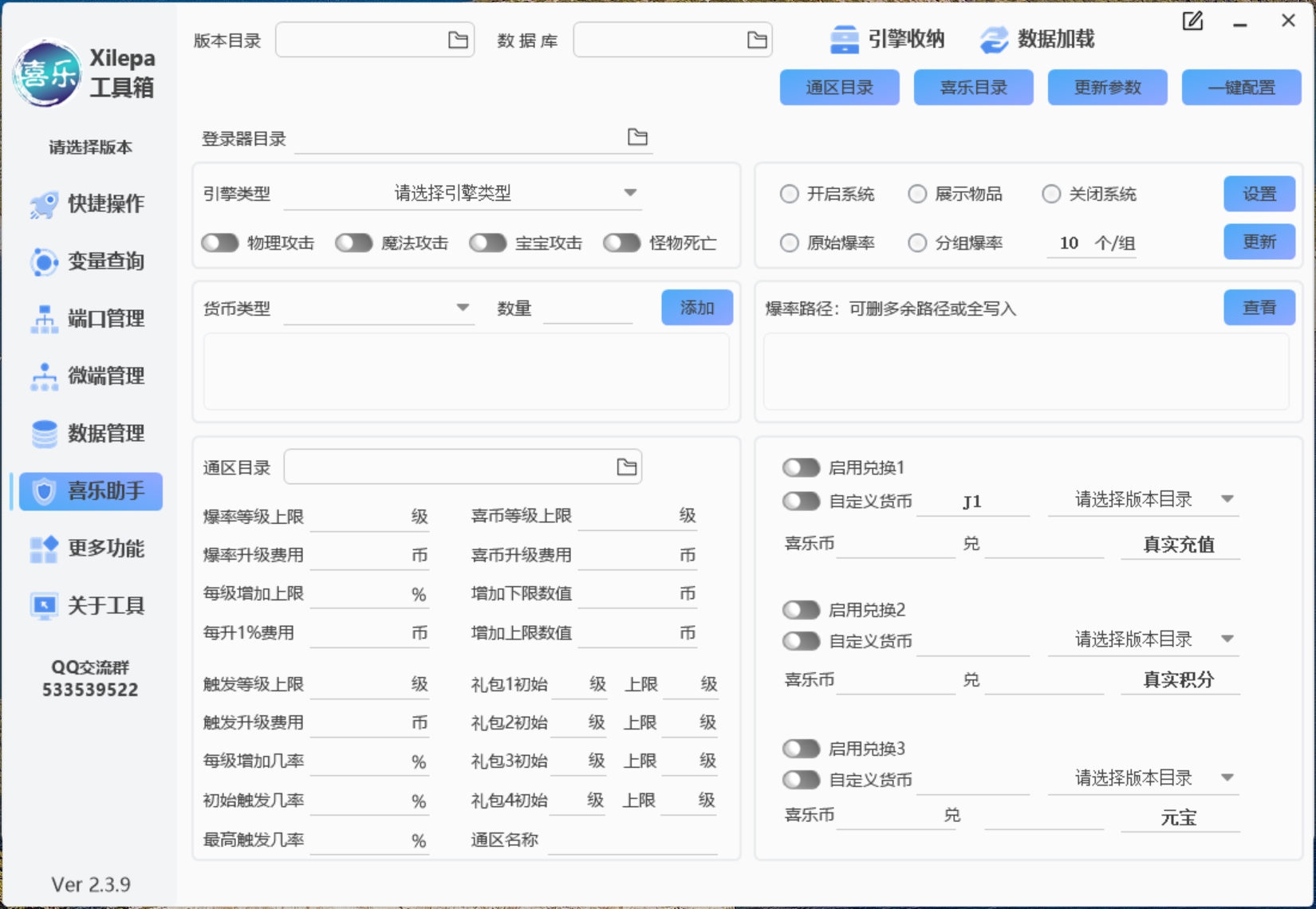Image resolution: width=1316 pixels, height=909 pixels.
Task: Click the 引擎收纳 storage icon
Action: [844, 39]
